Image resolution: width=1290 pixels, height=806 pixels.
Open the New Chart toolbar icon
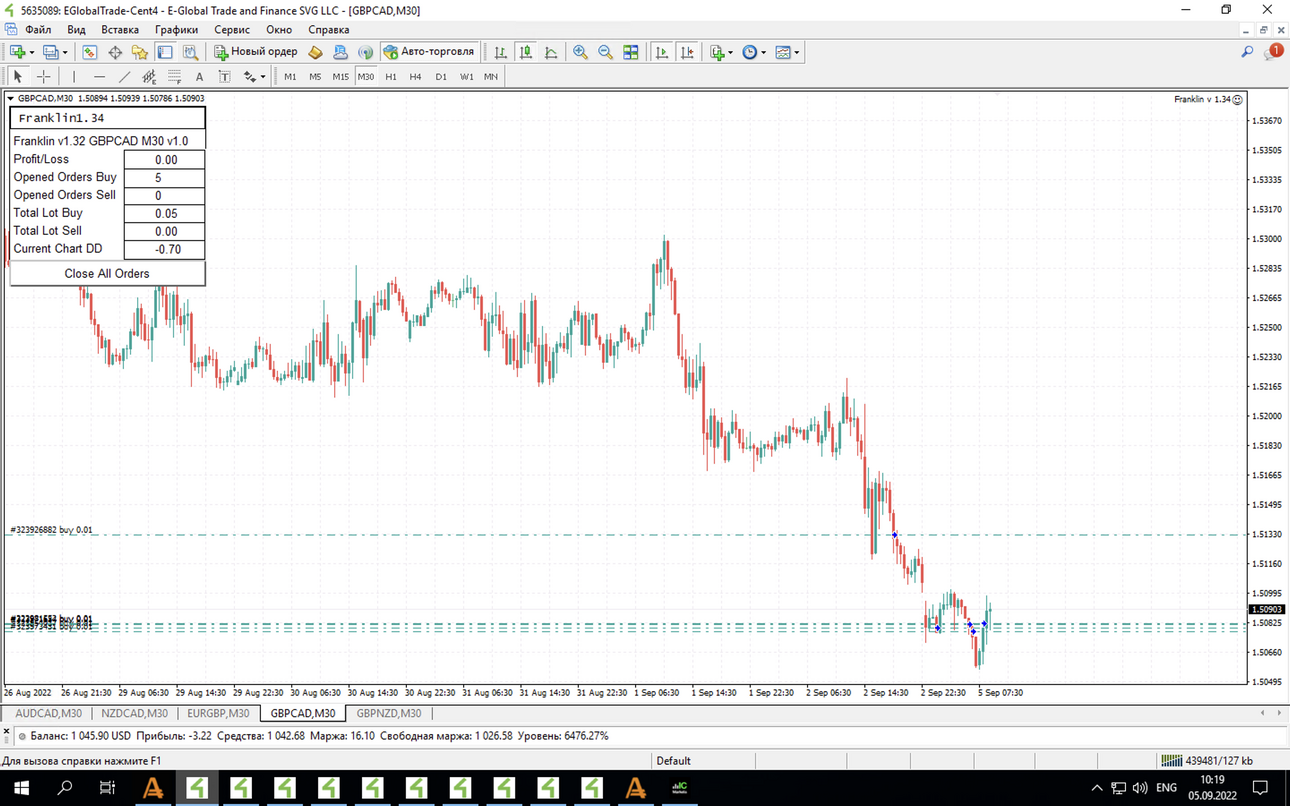pyautogui.click(x=18, y=52)
